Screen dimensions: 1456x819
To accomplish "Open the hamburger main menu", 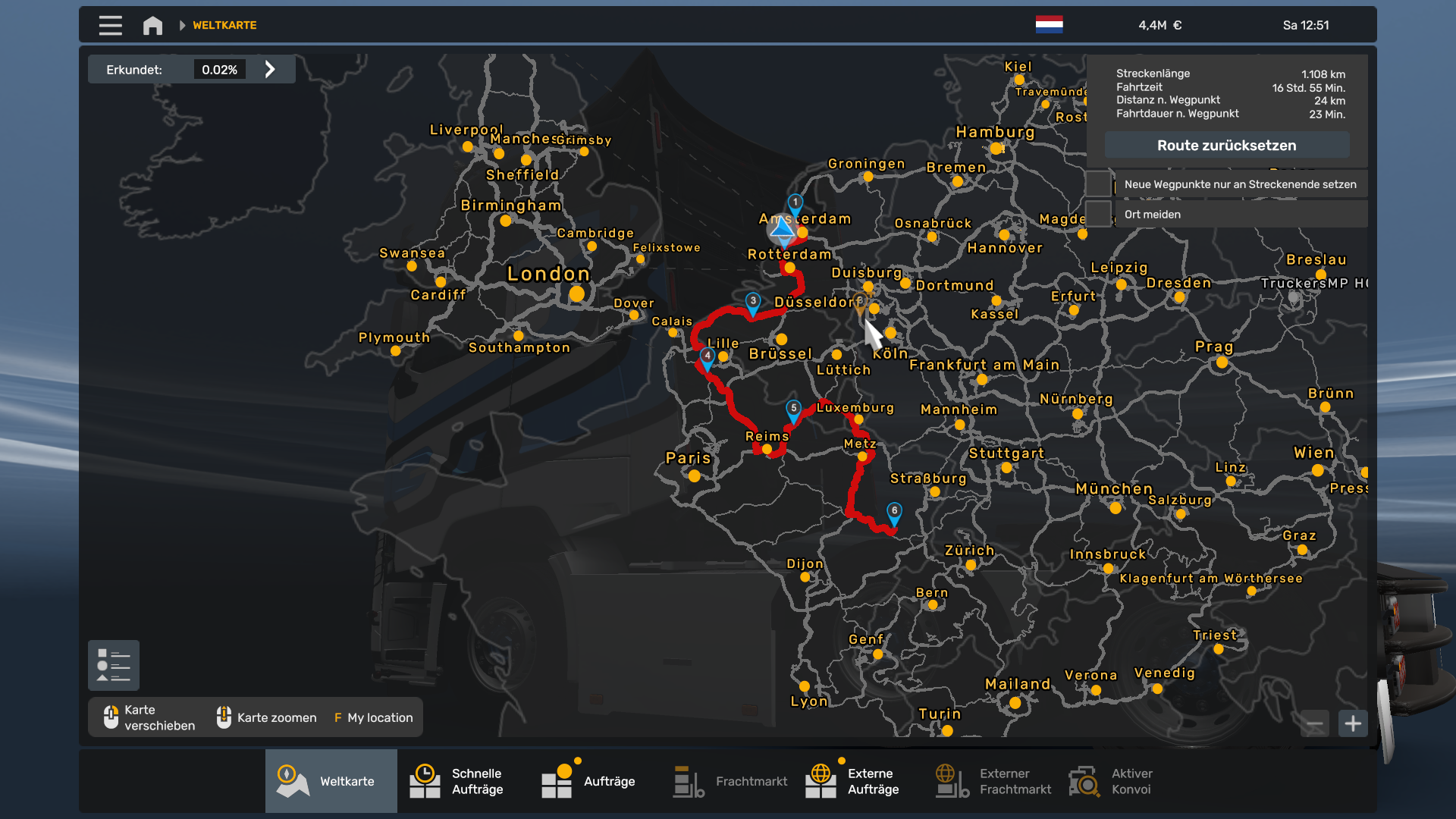I will (x=110, y=25).
